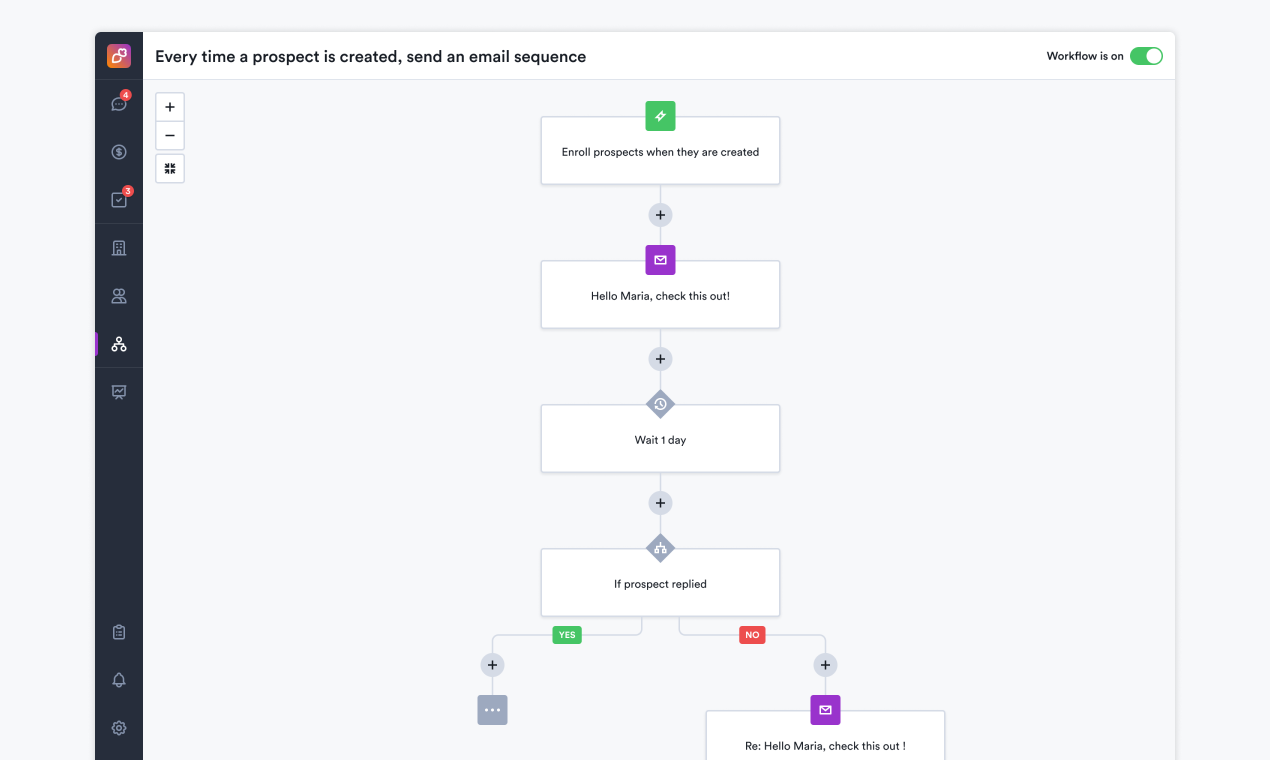Zoom into the canvas with the plus button

coord(169,106)
